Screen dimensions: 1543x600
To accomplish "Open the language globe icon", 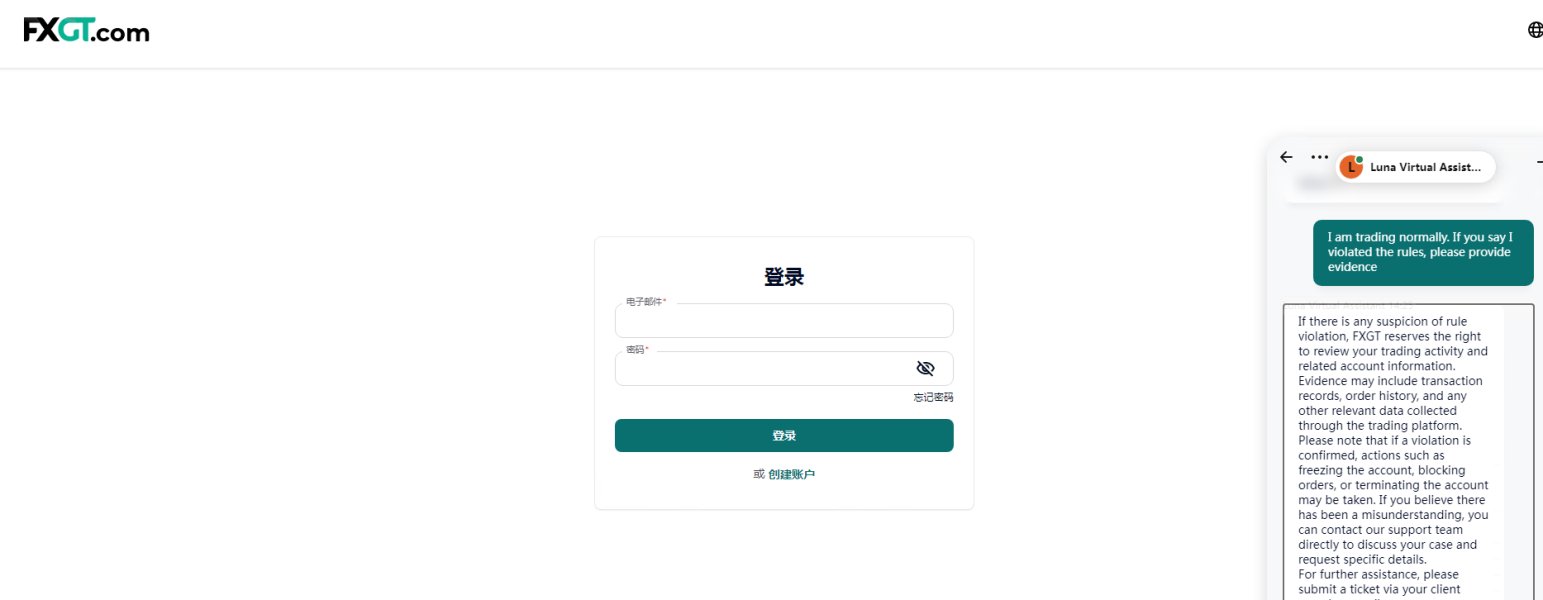I will click(x=1535, y=30).
